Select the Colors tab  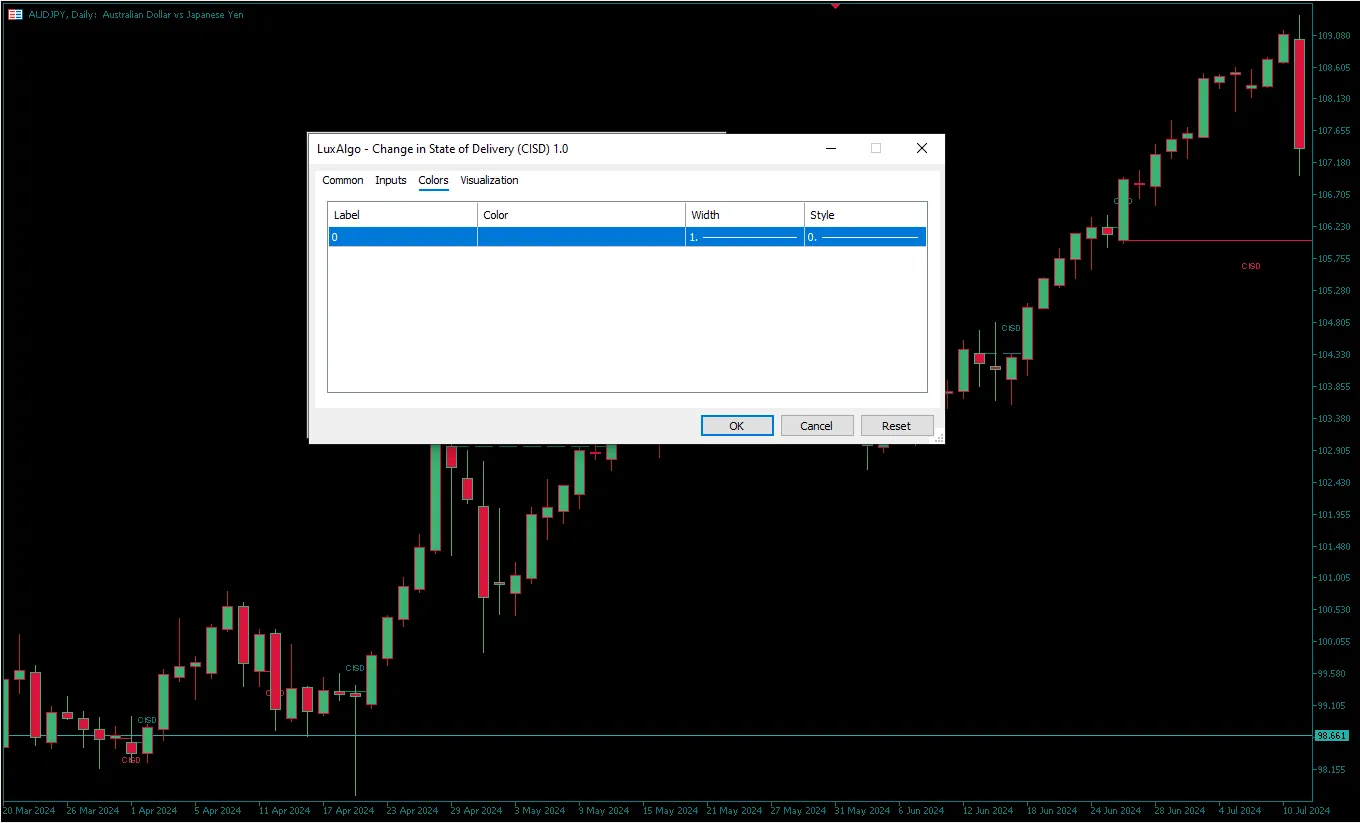[433, 180]
